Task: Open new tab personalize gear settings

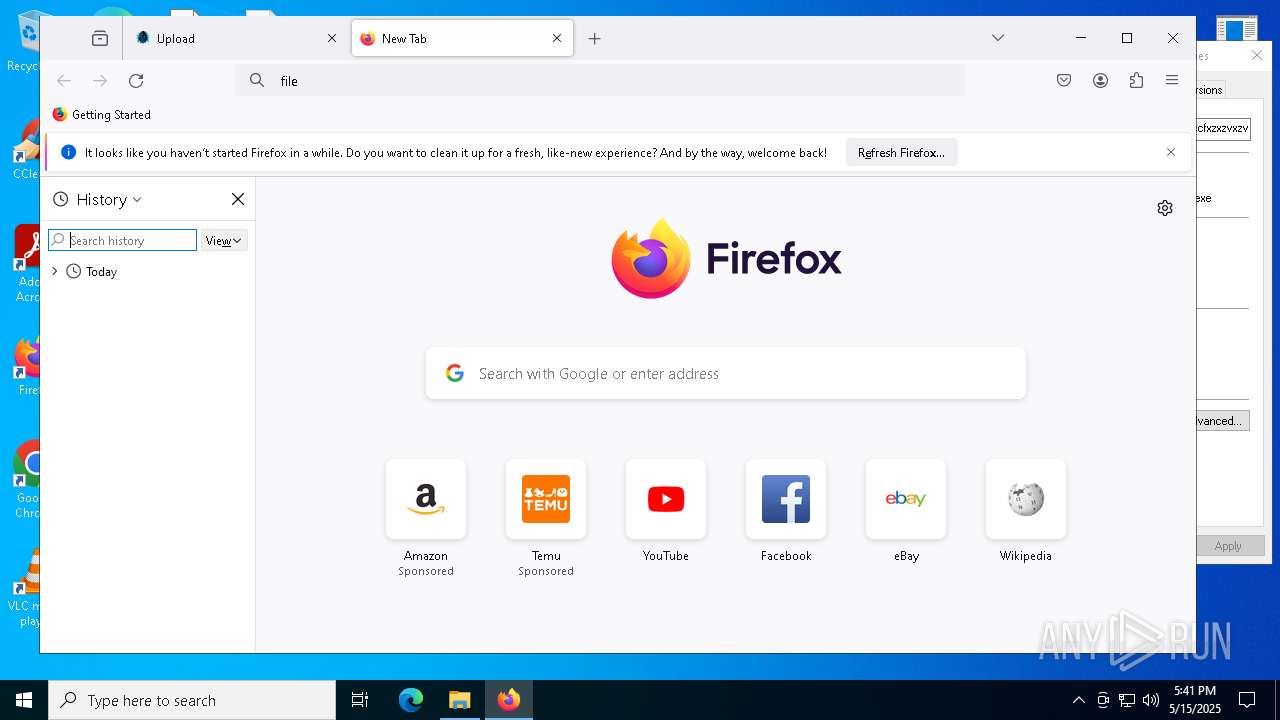Action: 1165,208
